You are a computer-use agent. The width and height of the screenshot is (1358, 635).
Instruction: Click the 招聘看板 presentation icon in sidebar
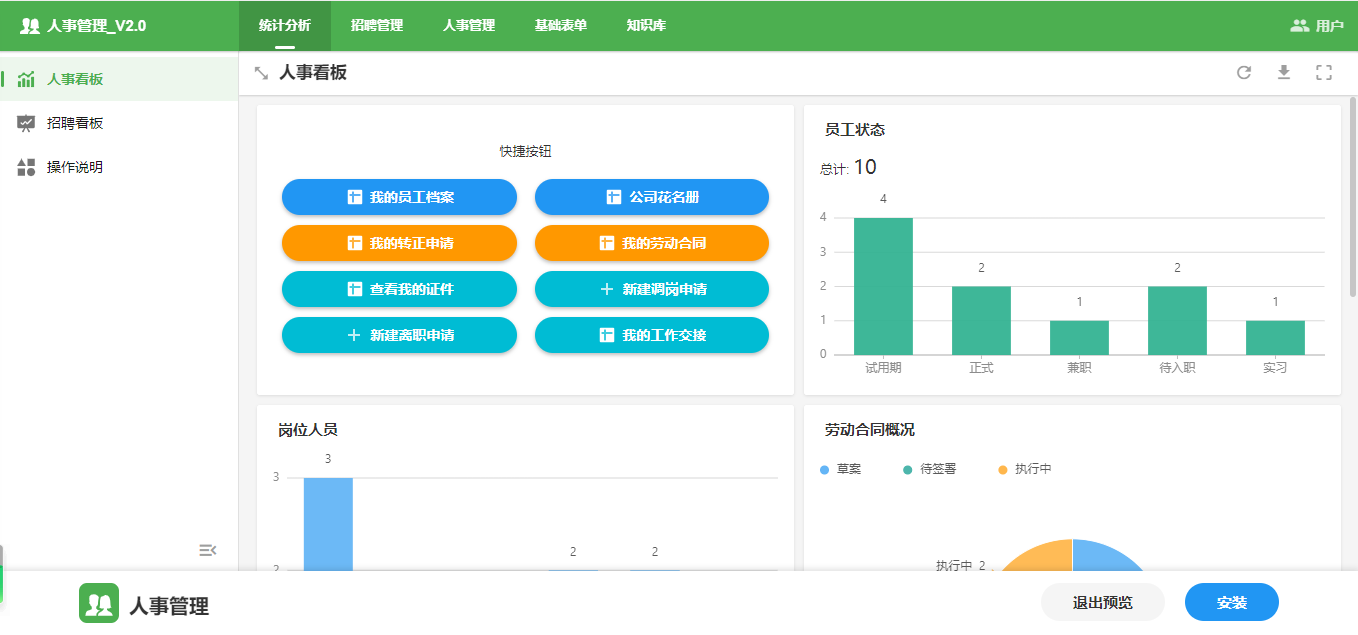[x=26, y=123]
